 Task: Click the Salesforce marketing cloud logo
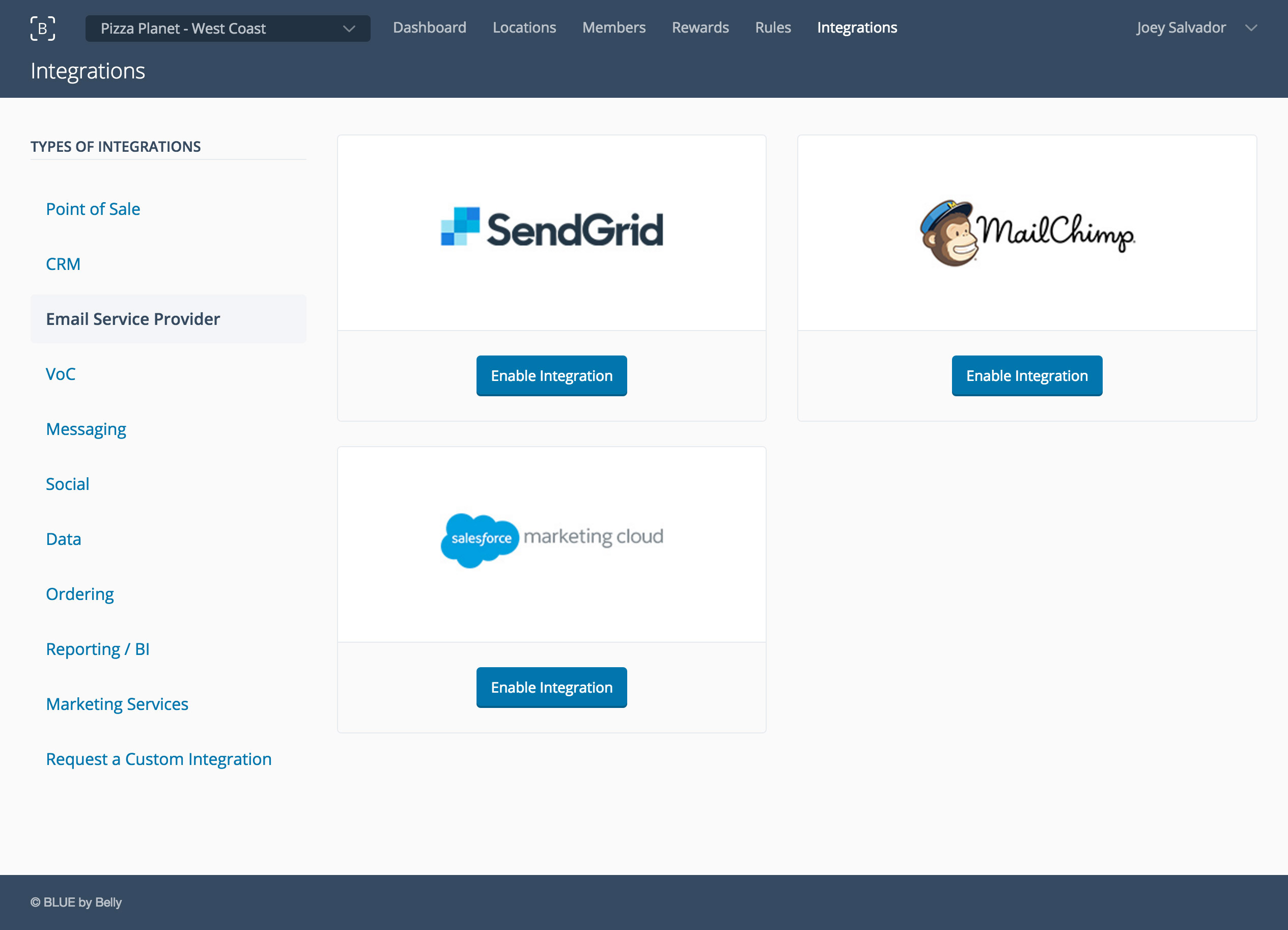pyautogui.click(x=552, y=540)
